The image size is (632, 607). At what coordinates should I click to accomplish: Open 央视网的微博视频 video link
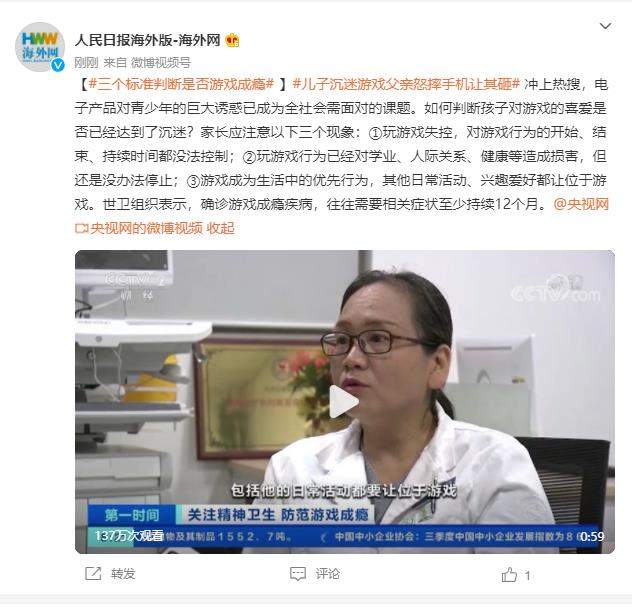(146, 229)
